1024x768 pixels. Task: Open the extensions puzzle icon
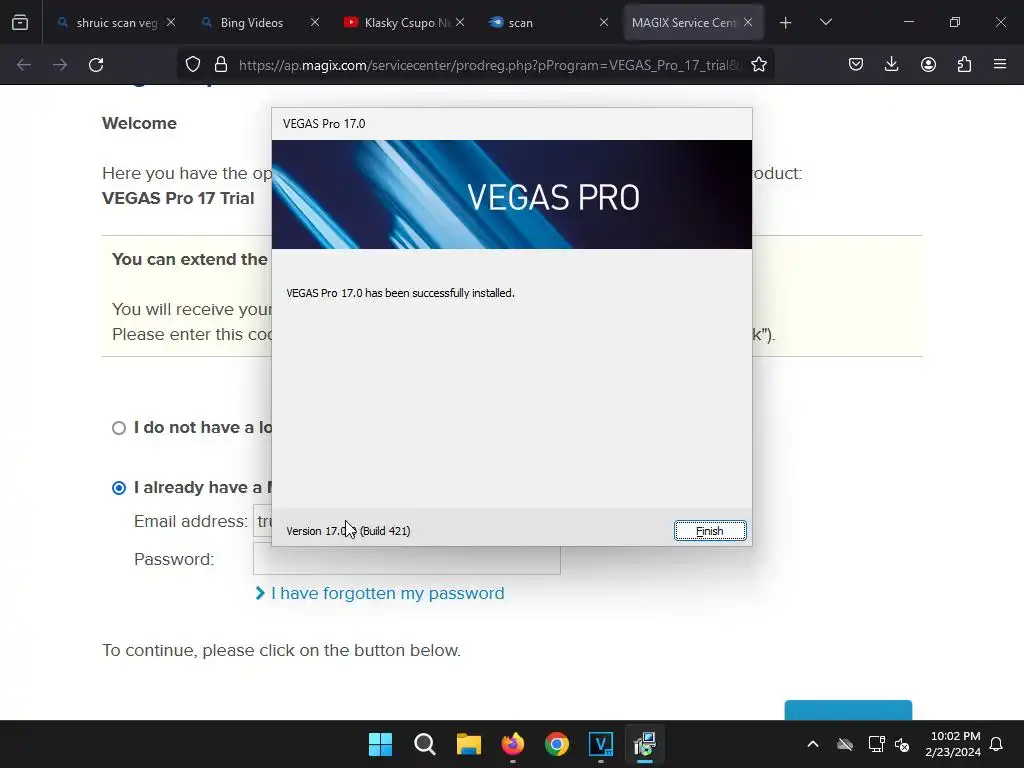pos(964,64)
